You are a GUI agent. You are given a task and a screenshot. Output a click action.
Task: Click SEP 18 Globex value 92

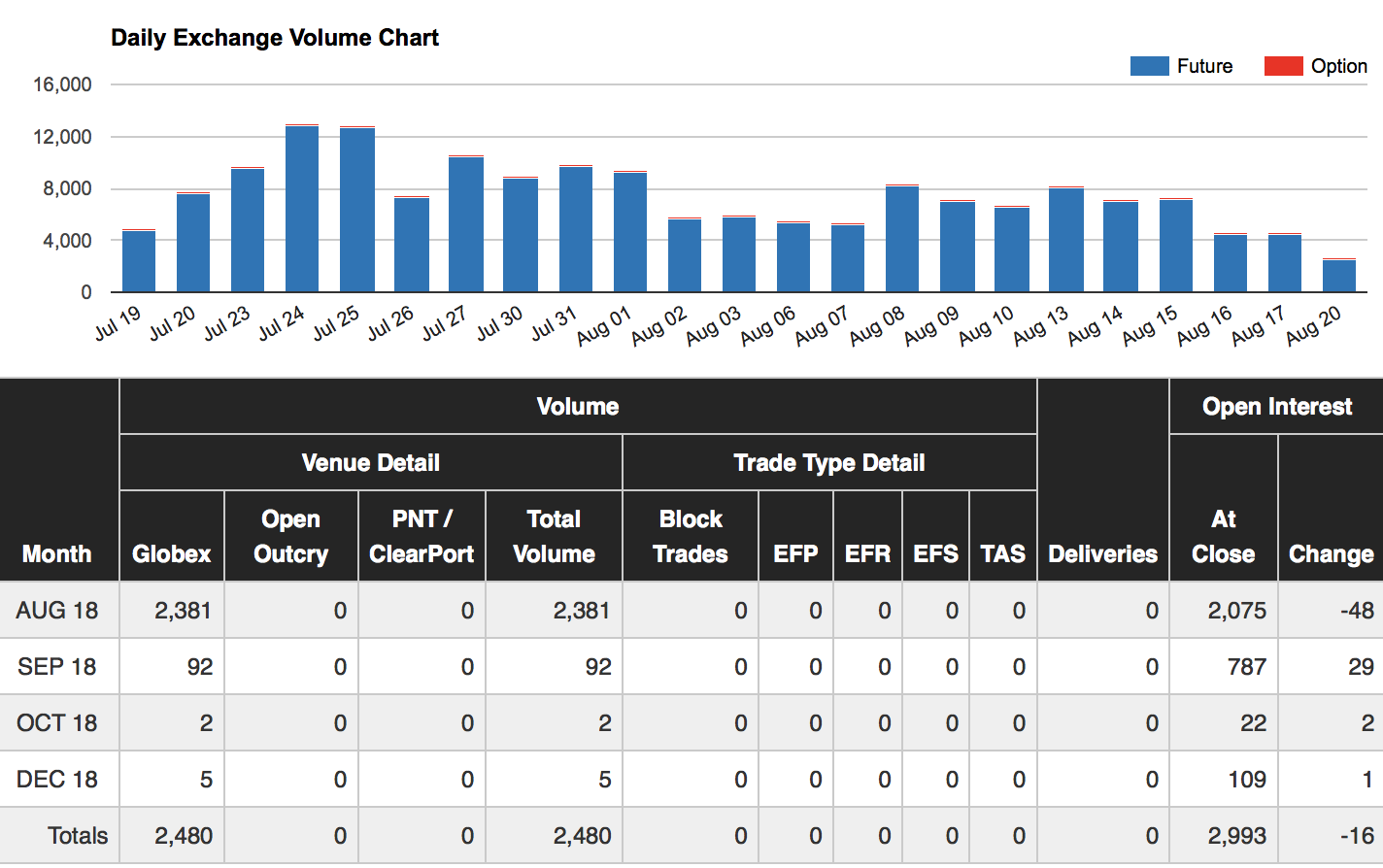pos(200,667)
